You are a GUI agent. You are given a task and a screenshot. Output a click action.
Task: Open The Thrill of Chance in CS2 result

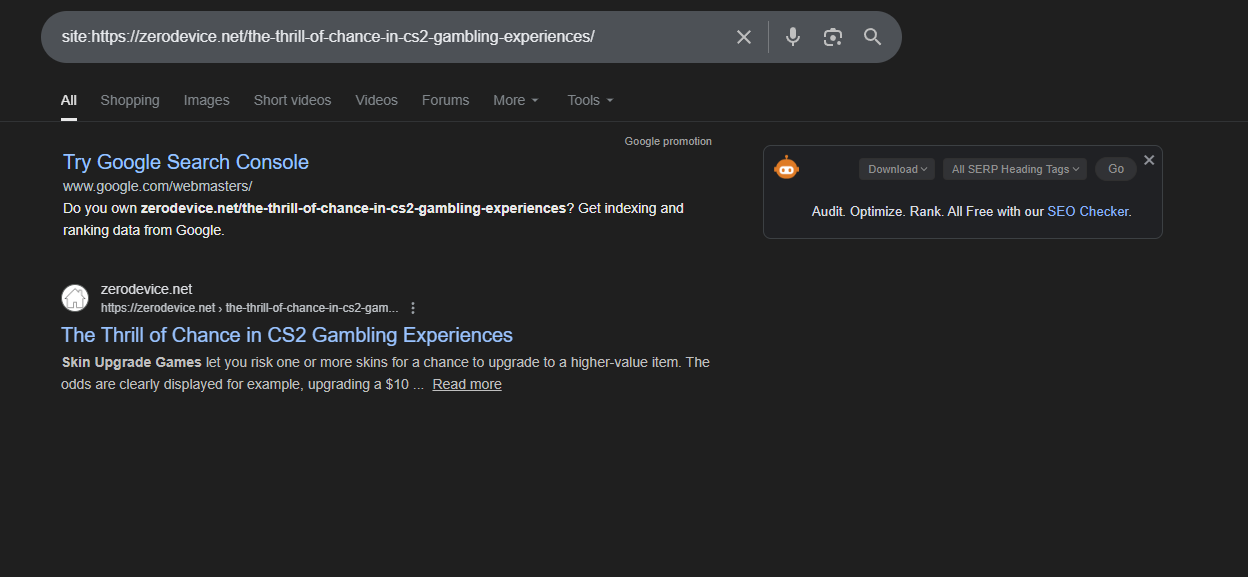[x=287, y=335]
